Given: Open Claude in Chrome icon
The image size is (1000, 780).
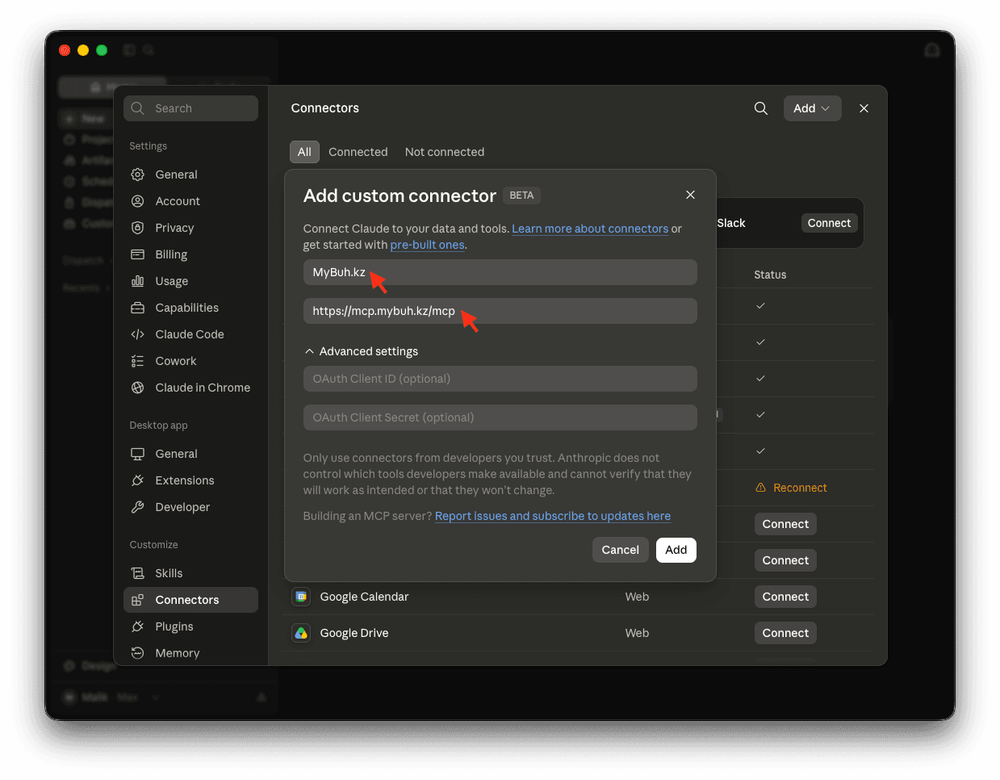Looking at the screenshot, I should 137,387.
